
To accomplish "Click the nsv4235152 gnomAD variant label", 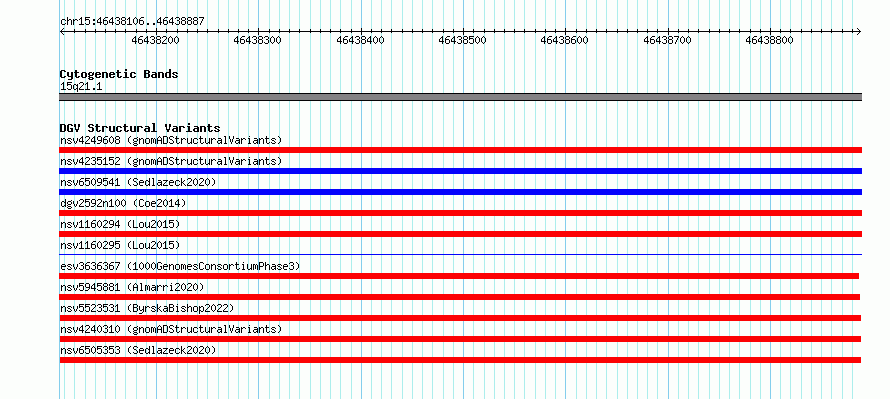I will 171,161.
